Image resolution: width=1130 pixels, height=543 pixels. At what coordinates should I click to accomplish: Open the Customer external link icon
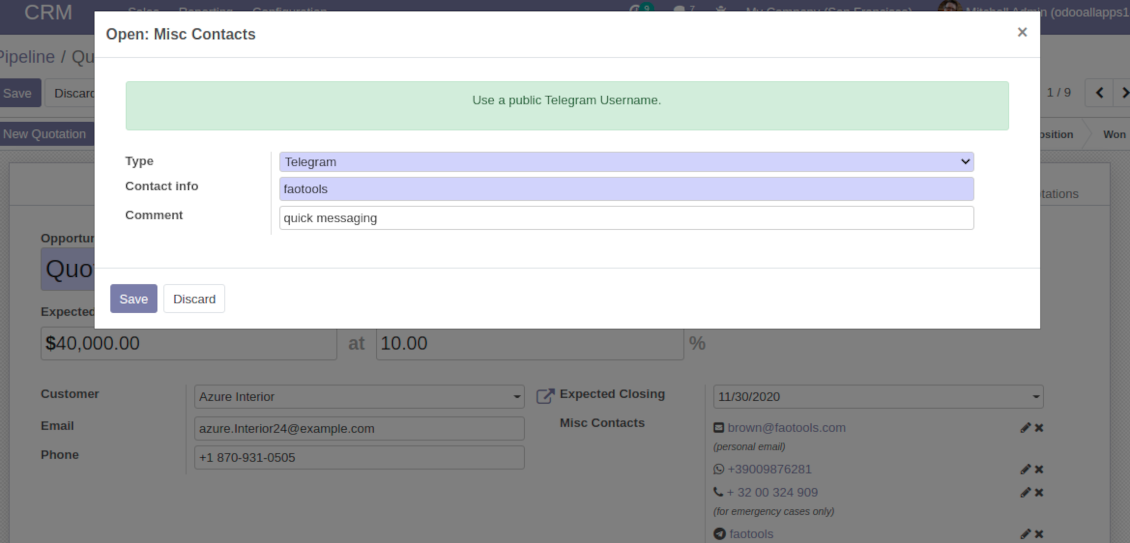click(545, 397)
